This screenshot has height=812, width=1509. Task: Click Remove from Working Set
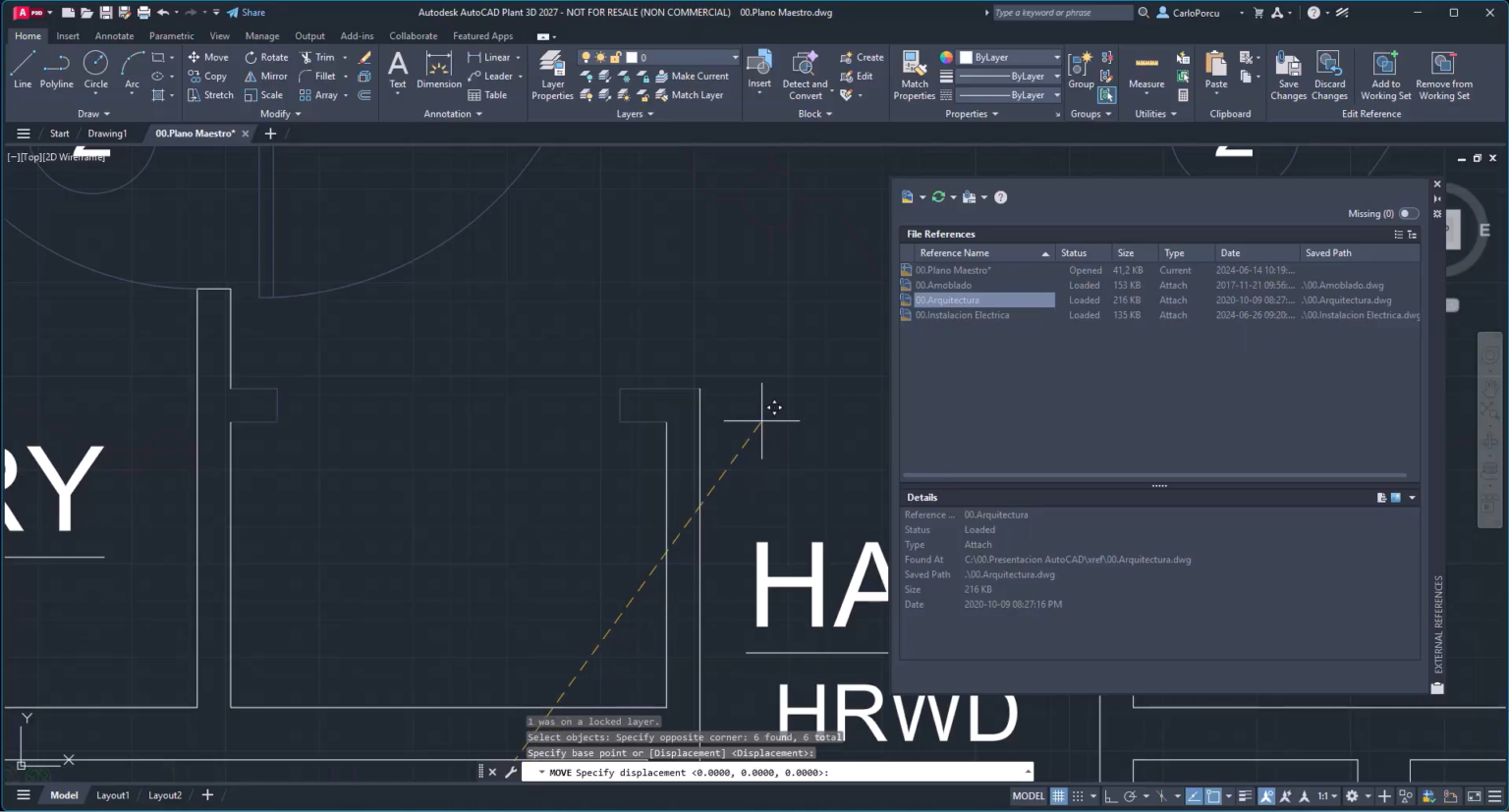[1444, 76]
